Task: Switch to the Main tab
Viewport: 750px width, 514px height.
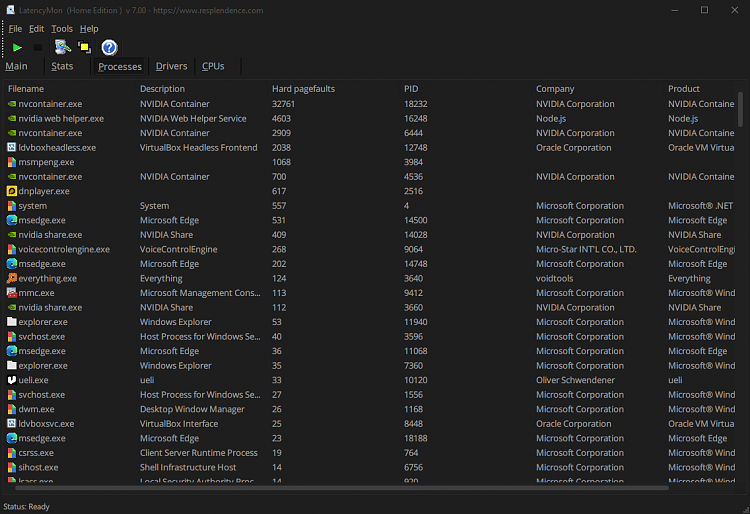Action: pyautogui.click(x=16, y=66)
